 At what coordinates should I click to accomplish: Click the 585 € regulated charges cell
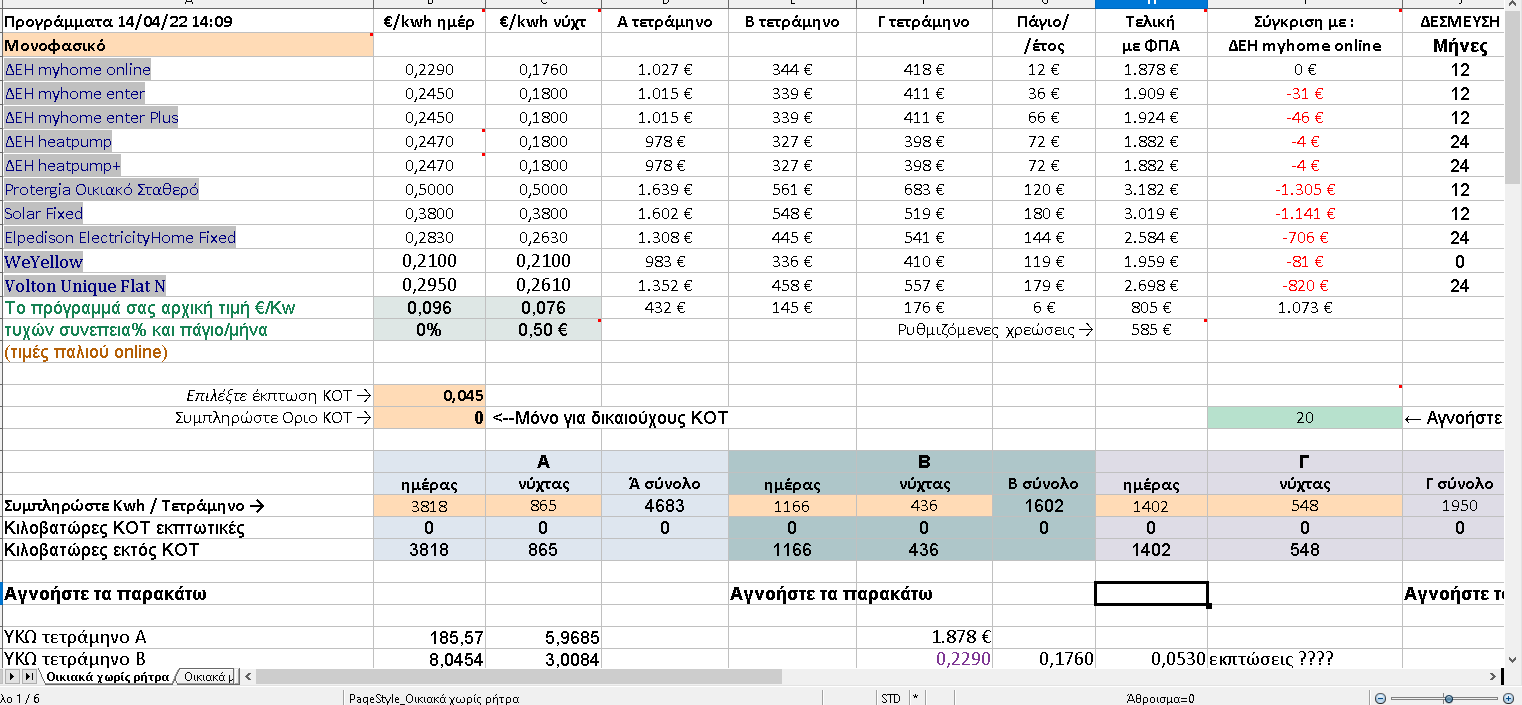pos(1151,329)
